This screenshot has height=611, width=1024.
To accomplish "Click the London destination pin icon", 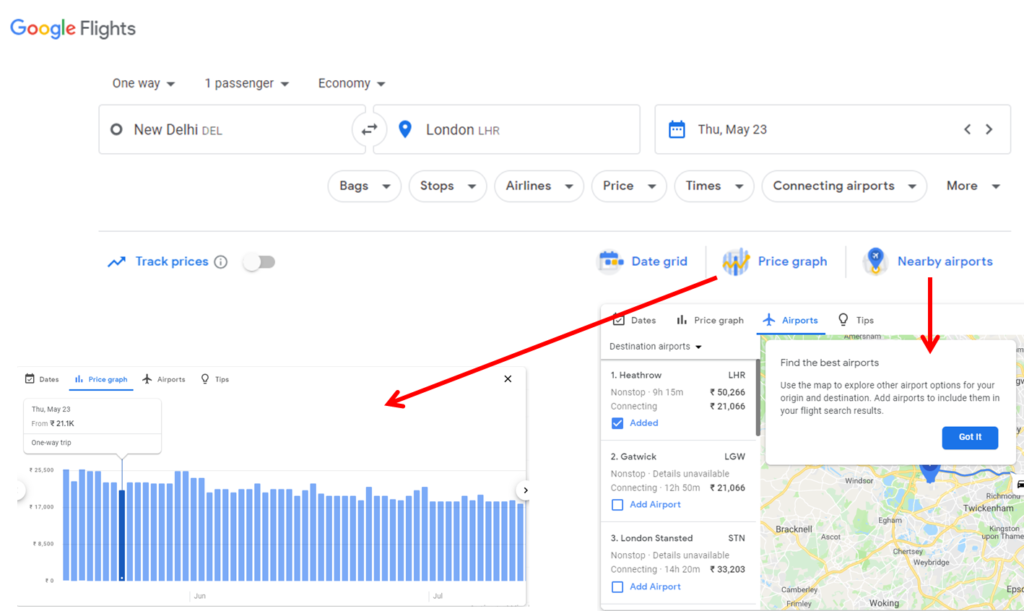I will (405, 129).
